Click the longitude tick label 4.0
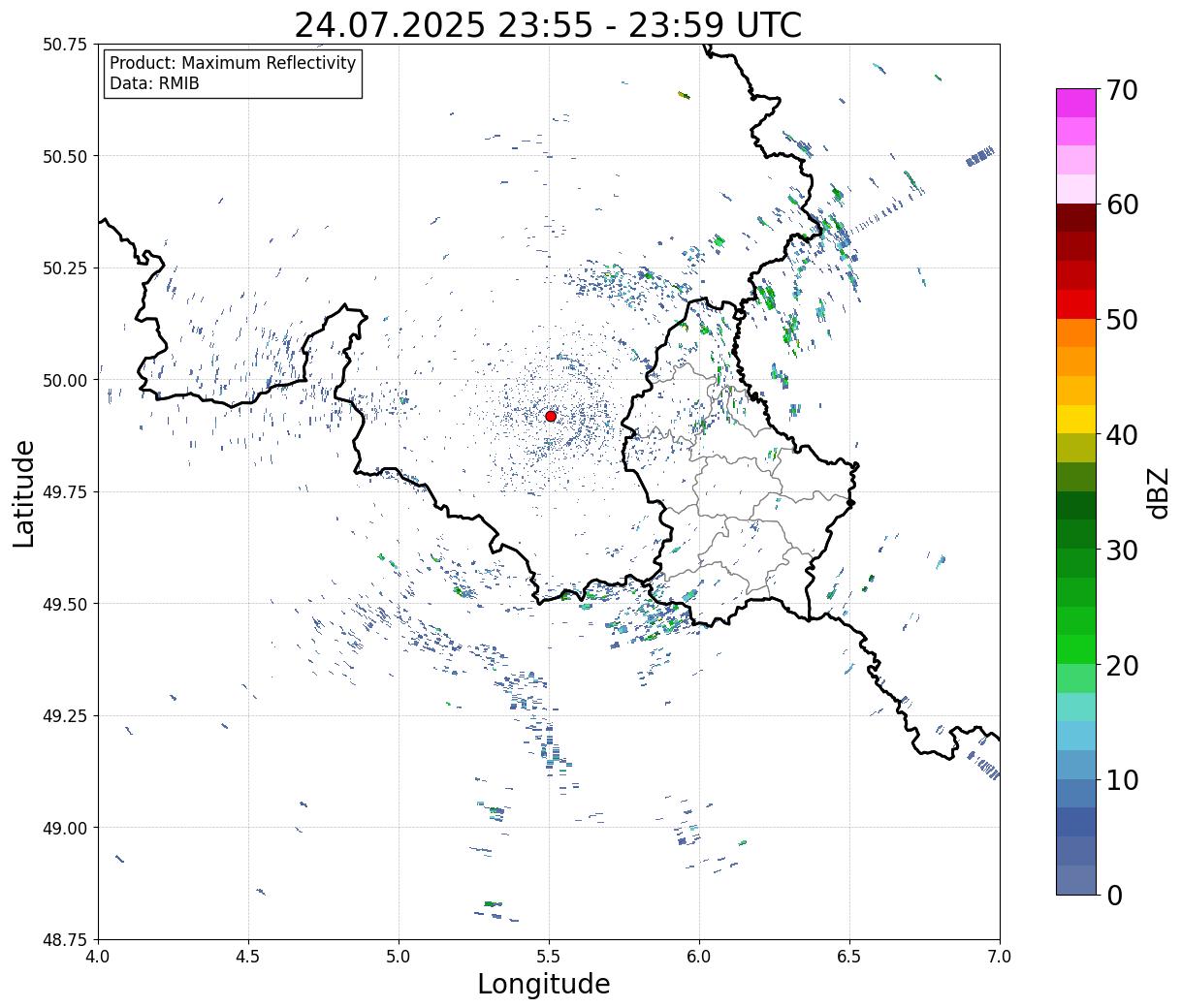This screenshot has width=1182, height=1008. pyautogui.click(x=98, y=957)
